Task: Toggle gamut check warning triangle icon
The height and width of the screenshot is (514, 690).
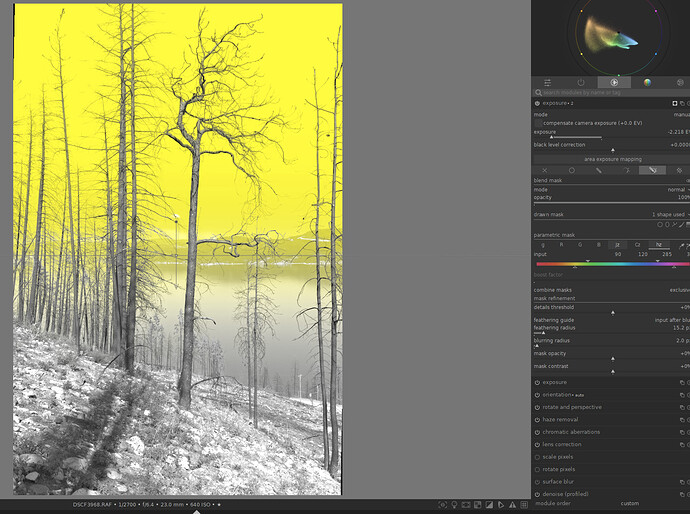Action: 512,505
